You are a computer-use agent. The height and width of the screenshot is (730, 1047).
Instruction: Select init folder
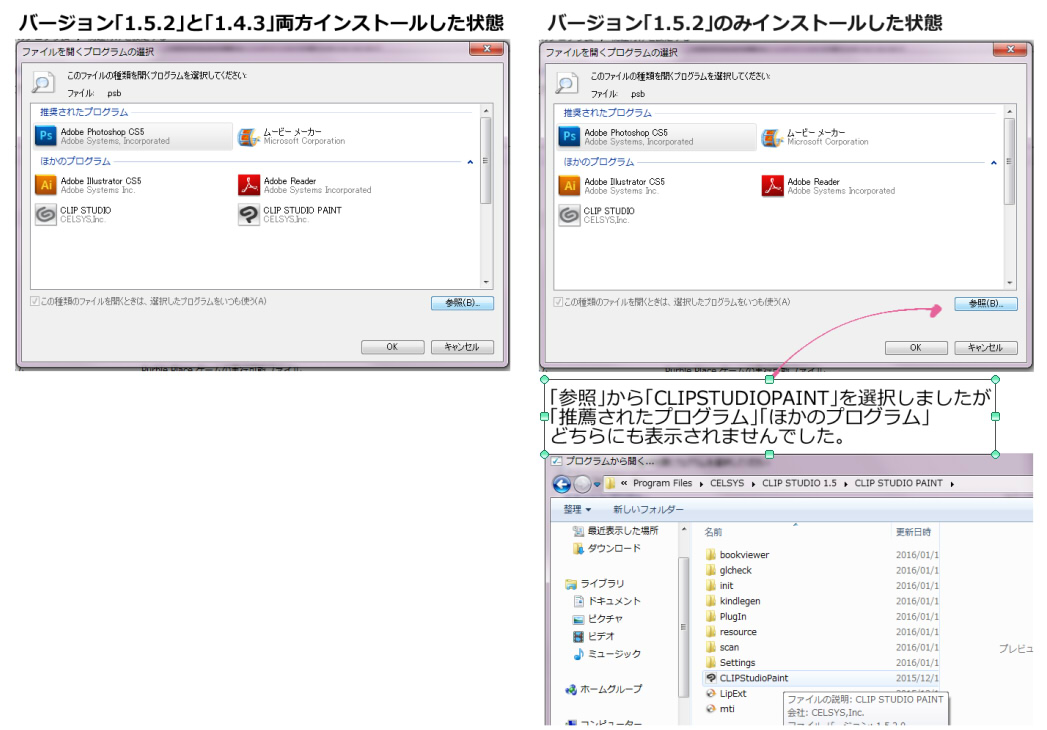pyautogui.click(x=719, y=586)
